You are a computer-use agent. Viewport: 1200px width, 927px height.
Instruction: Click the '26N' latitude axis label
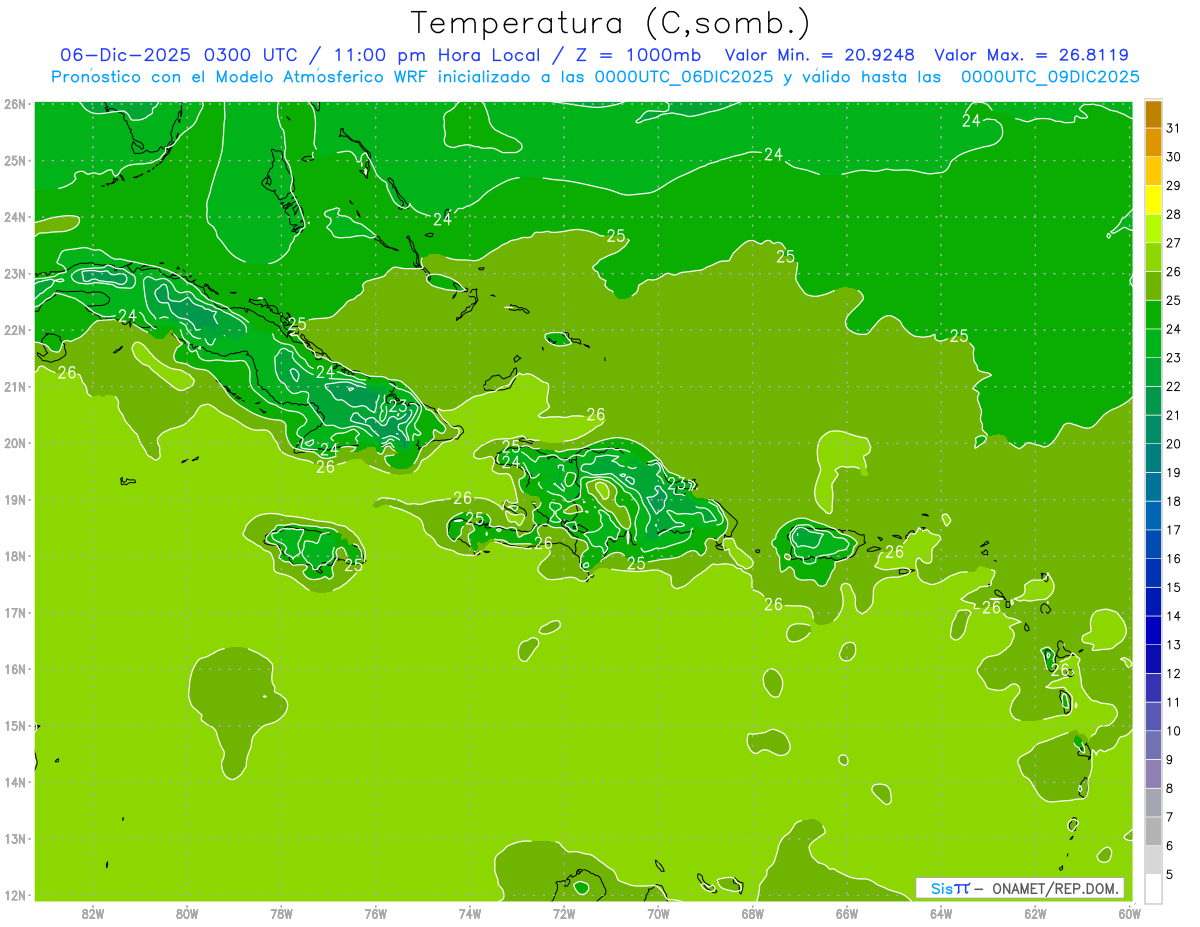tap(14, 104)
